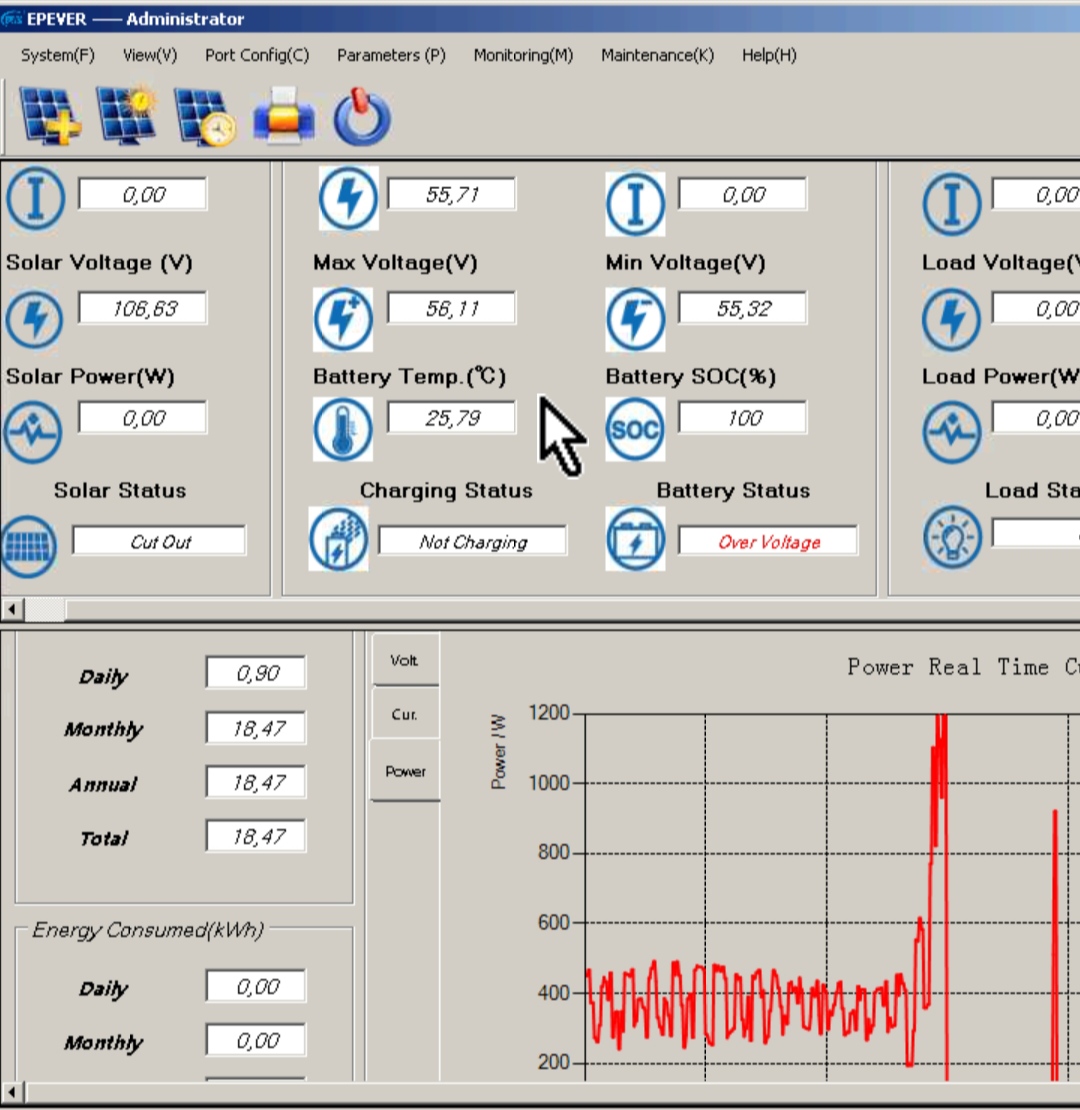1080x1110 pixels.
Task: Click the Charging Status battery icon
Action: point(338,539)
